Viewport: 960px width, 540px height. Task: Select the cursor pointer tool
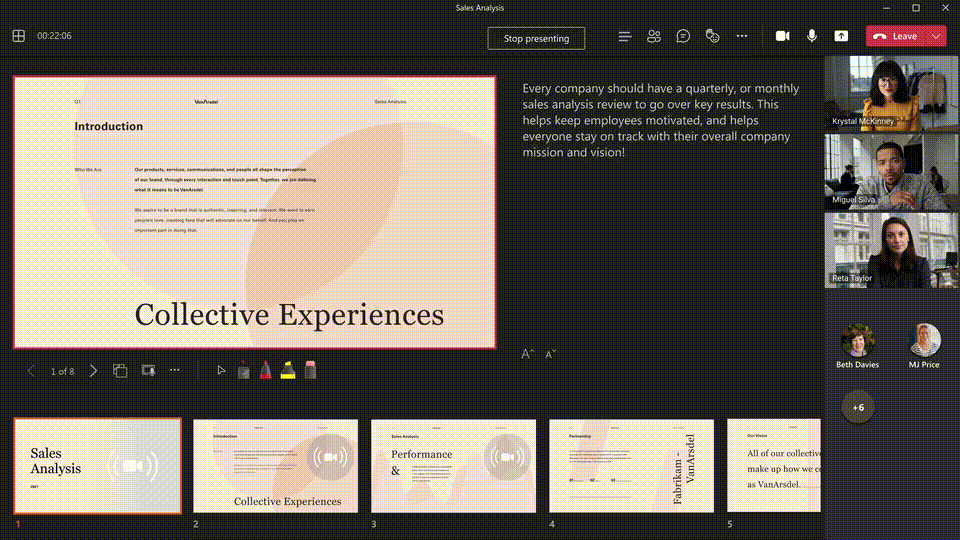[x=221, y=370]
